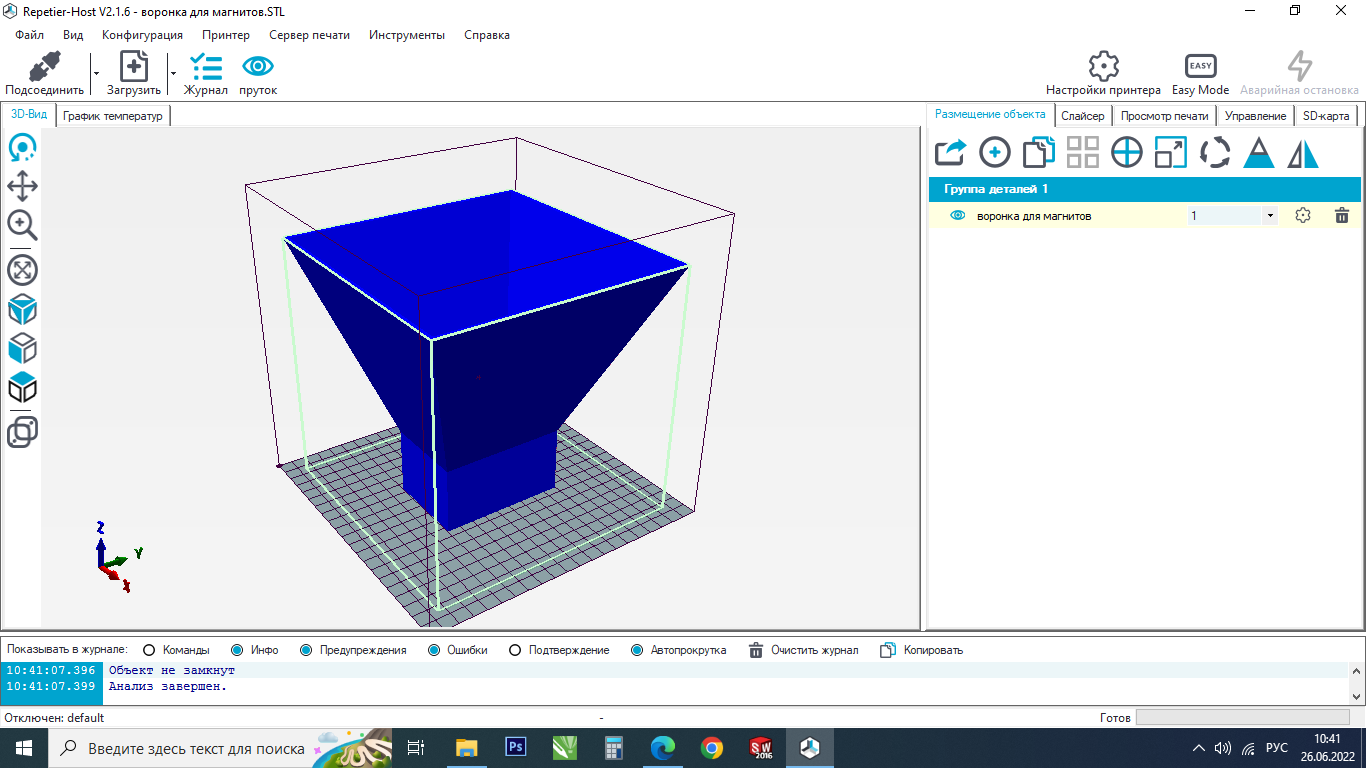The image size is (1366, 768).
Task: Open the scale object tool
Action: coord(1170,152)
